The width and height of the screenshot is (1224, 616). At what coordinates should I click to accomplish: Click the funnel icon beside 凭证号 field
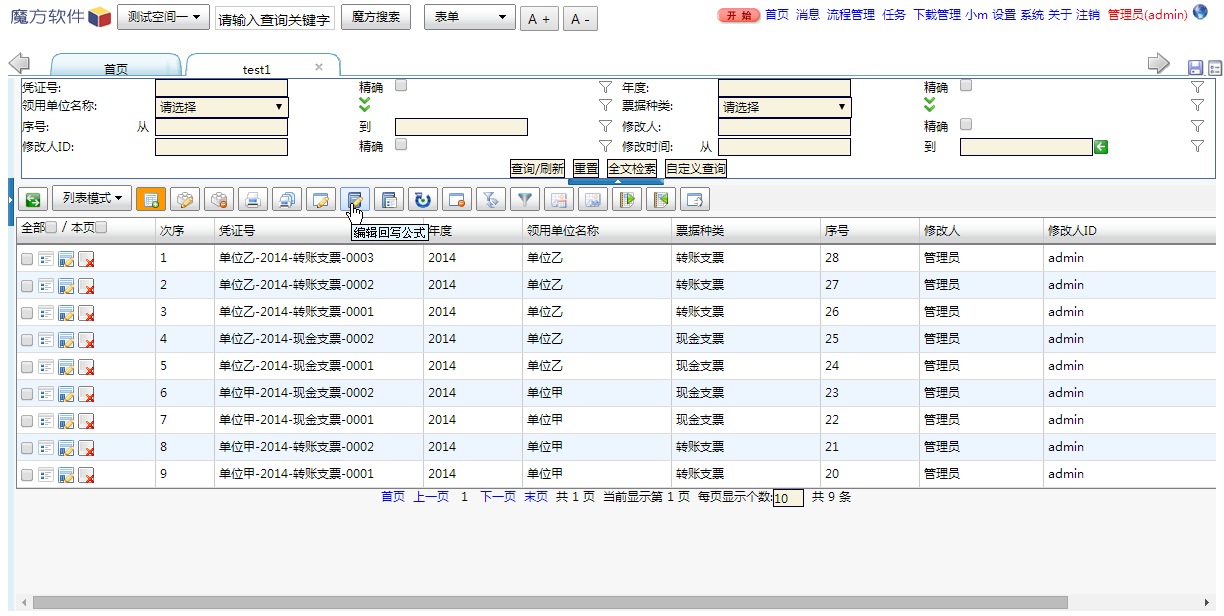(x=605, y=87)
